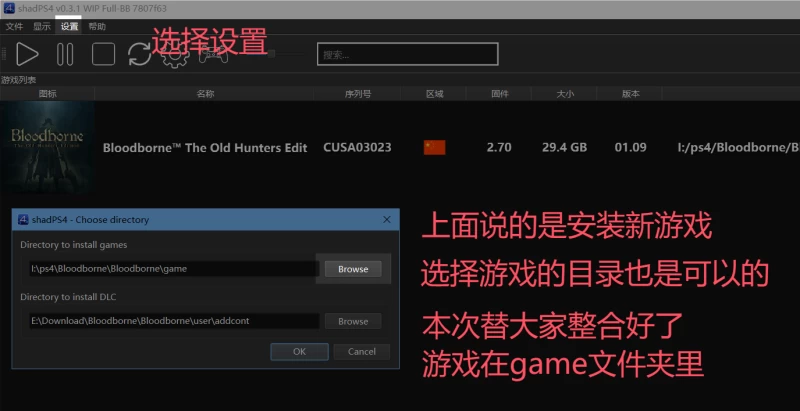Sort by 图标 column header
The image size is (800, 411).
click(47, 94)
